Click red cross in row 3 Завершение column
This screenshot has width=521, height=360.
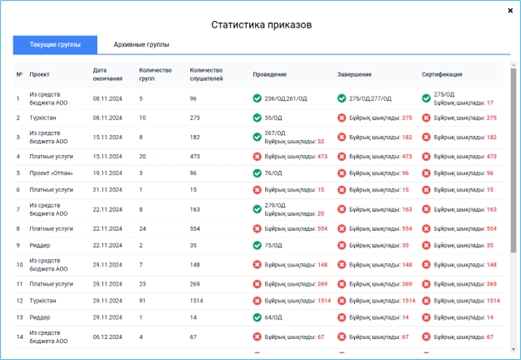342,137
